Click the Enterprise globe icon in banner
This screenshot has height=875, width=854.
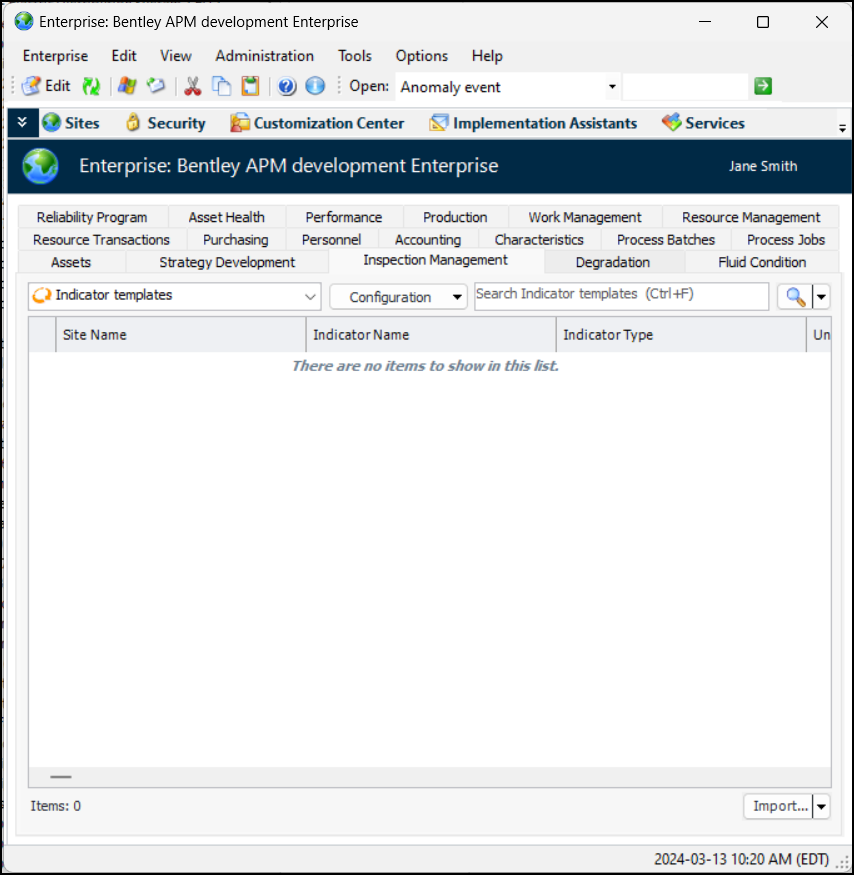(40, 166)
